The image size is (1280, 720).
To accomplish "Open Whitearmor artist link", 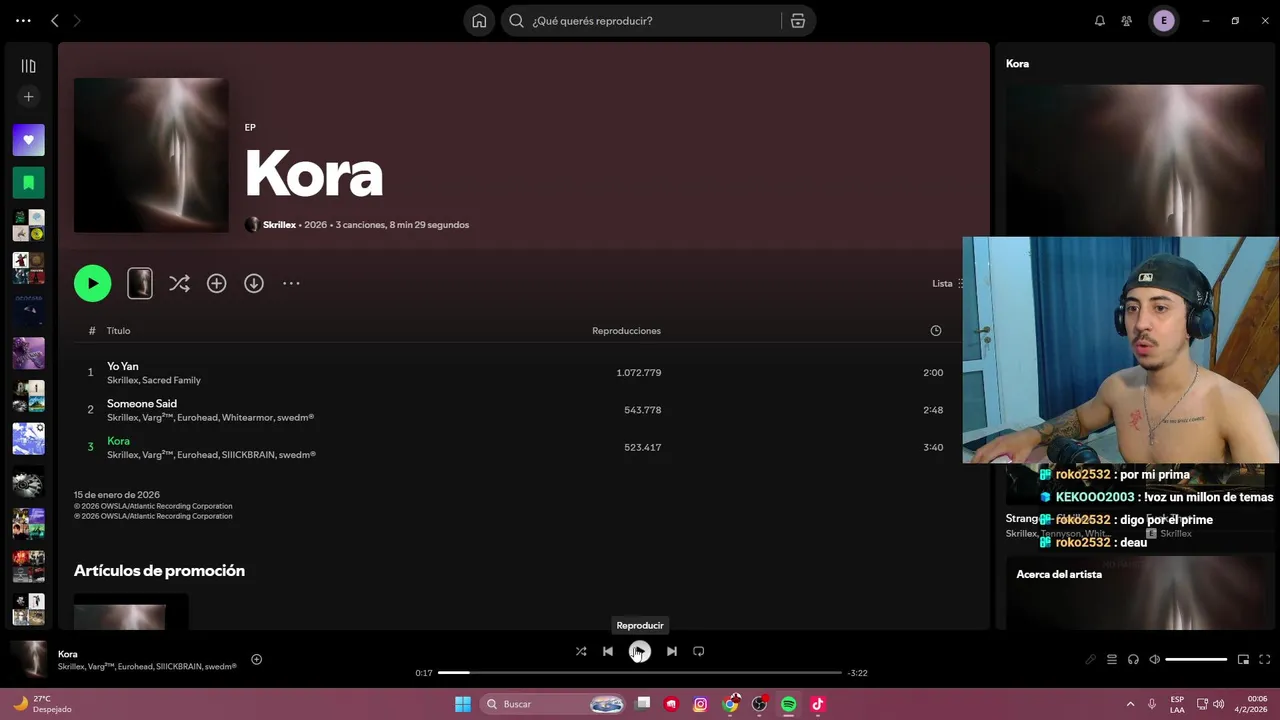I will [247, 417].
